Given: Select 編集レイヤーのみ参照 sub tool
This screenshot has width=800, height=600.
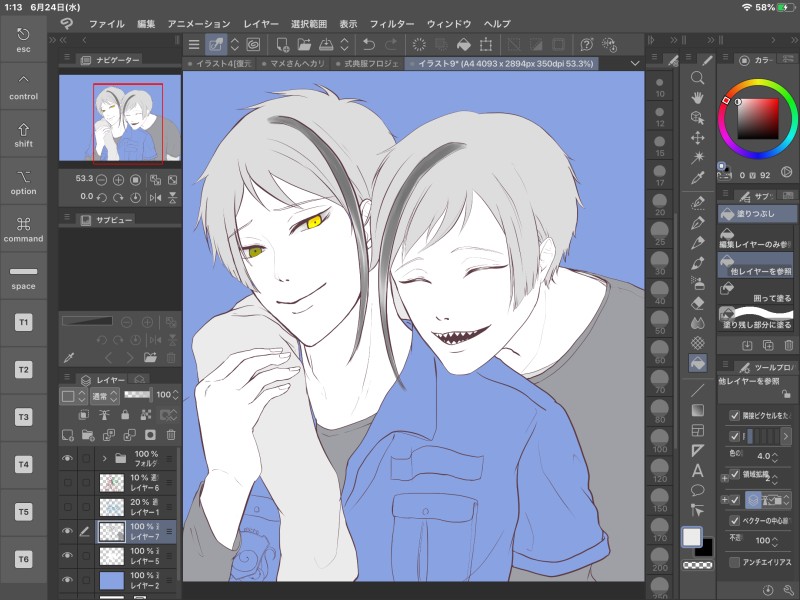Looking at the screenshot, I should 756,238.
